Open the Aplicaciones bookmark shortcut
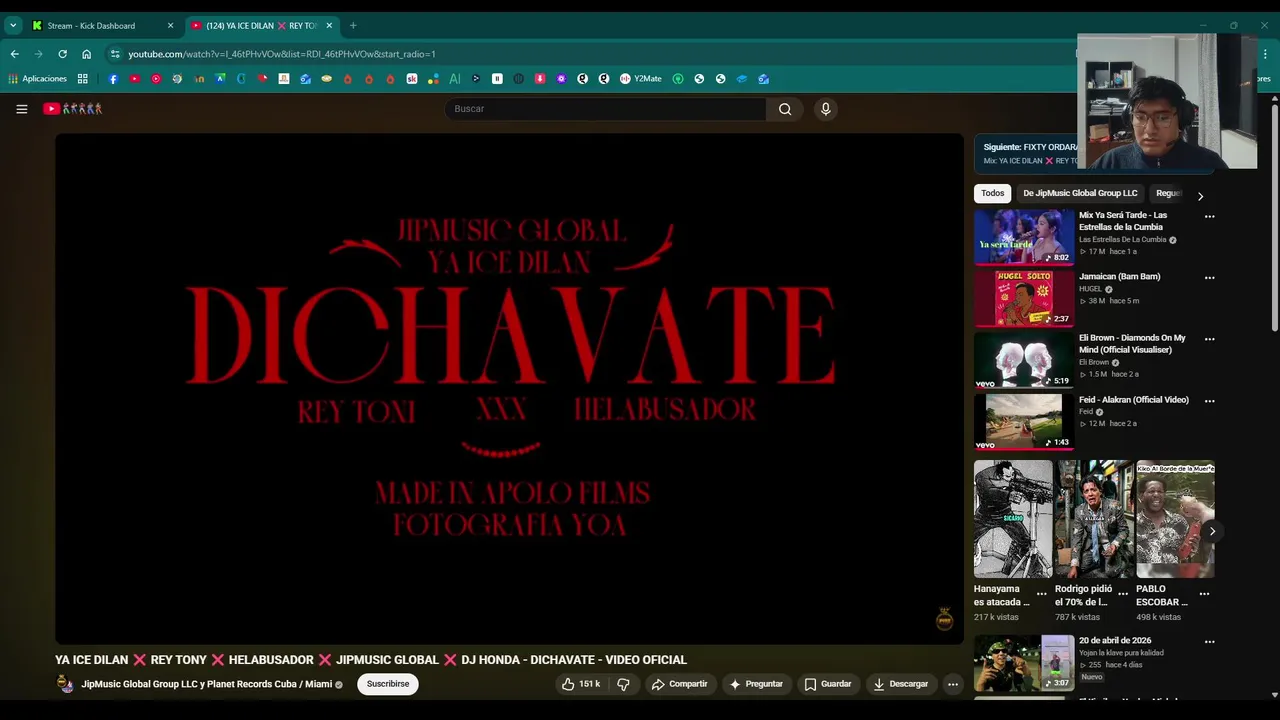 click(38, 79)
